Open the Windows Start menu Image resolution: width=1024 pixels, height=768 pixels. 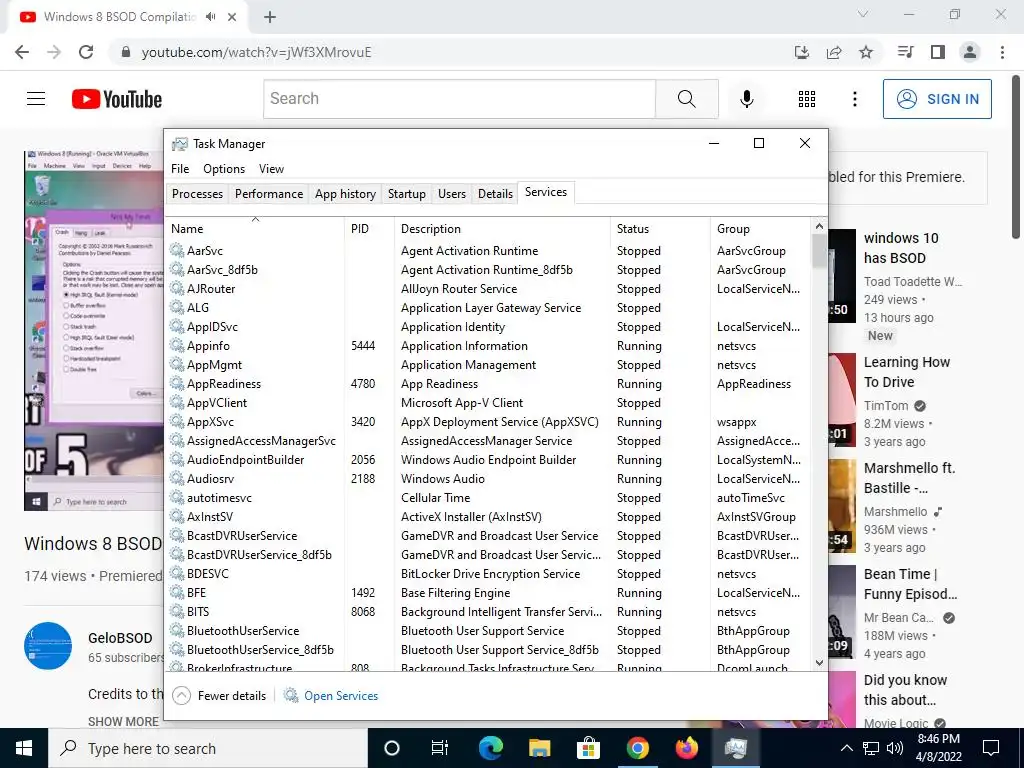(24, 748)
